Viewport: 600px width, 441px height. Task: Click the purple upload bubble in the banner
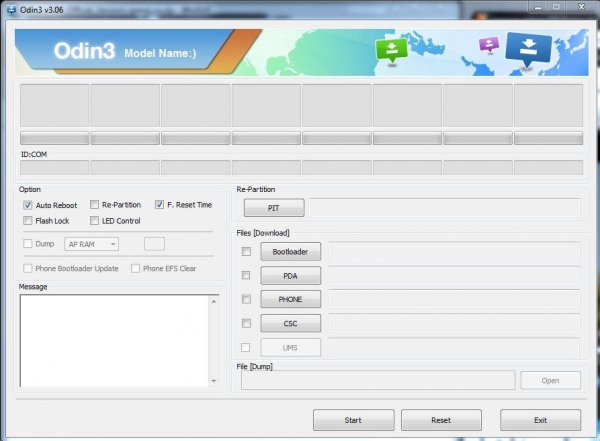489,44
